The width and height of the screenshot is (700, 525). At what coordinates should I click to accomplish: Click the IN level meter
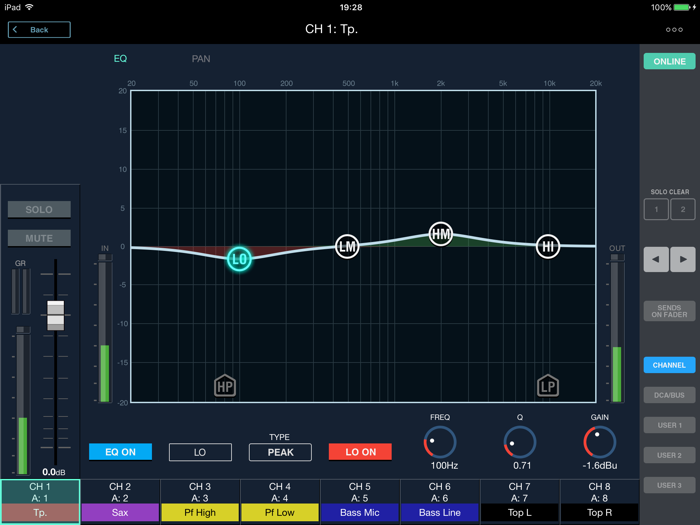(104, 329)
